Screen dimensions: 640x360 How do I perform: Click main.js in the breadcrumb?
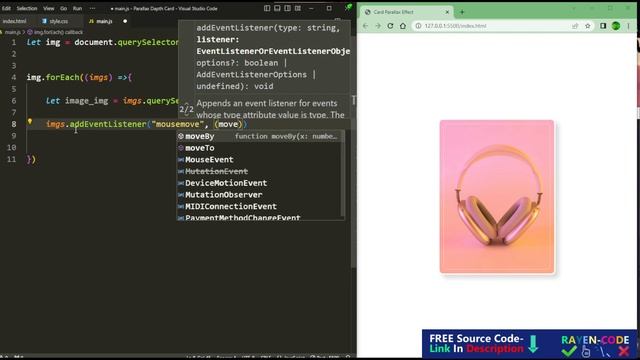click(x=12, y=32)
